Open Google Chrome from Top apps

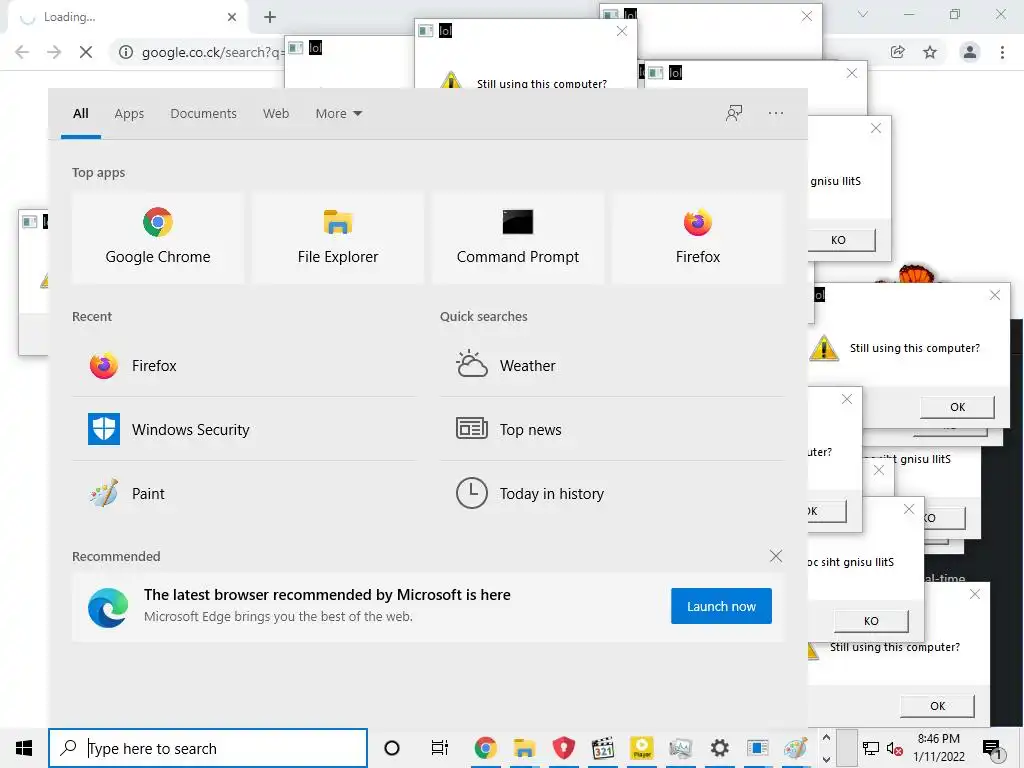[157, 238]
